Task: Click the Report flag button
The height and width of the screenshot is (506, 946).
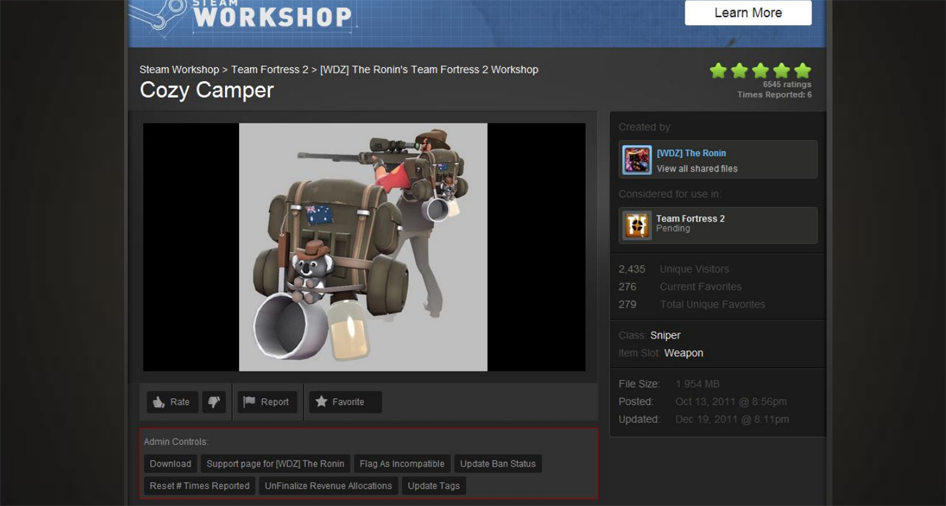Action: point(267,402)
